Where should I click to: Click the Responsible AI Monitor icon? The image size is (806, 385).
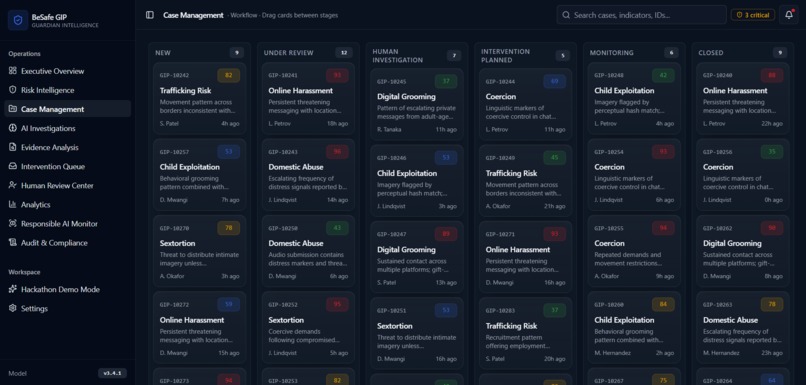point(13,224)
